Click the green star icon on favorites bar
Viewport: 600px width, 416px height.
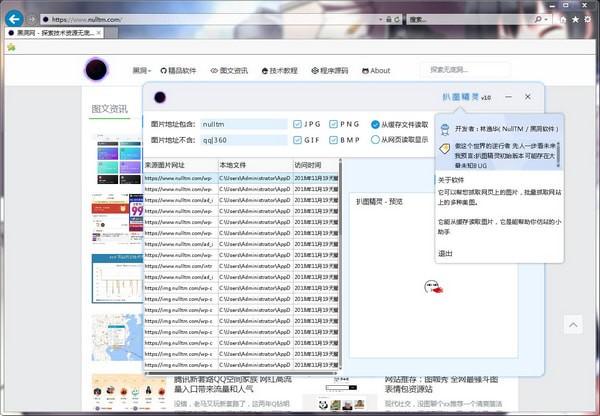click(x=11, y=47)
